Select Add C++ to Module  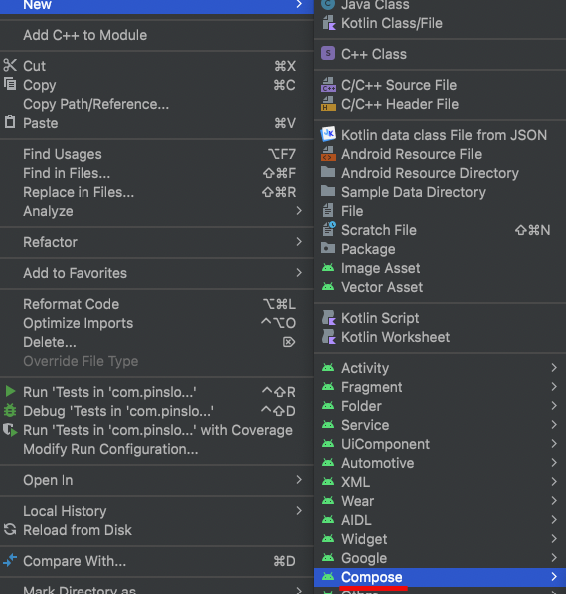point(85,35)
